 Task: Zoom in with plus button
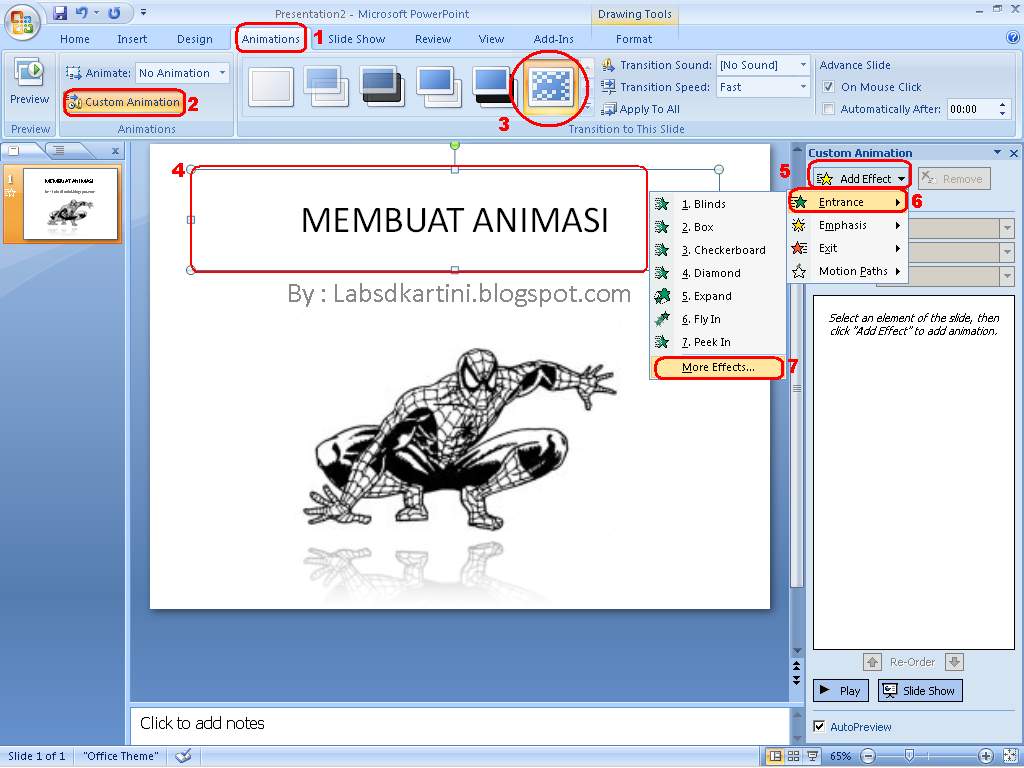[x=986, y=756]
